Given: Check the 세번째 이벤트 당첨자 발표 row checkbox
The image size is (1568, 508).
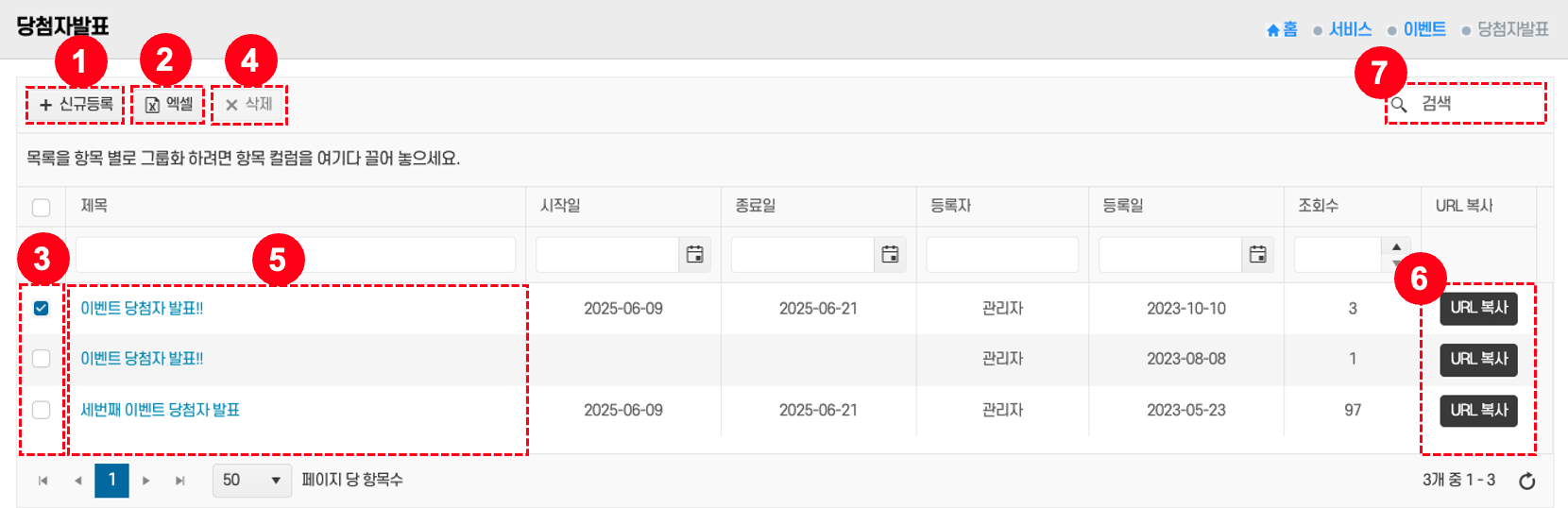Looking at the screenshot, I should click(42, 410).
